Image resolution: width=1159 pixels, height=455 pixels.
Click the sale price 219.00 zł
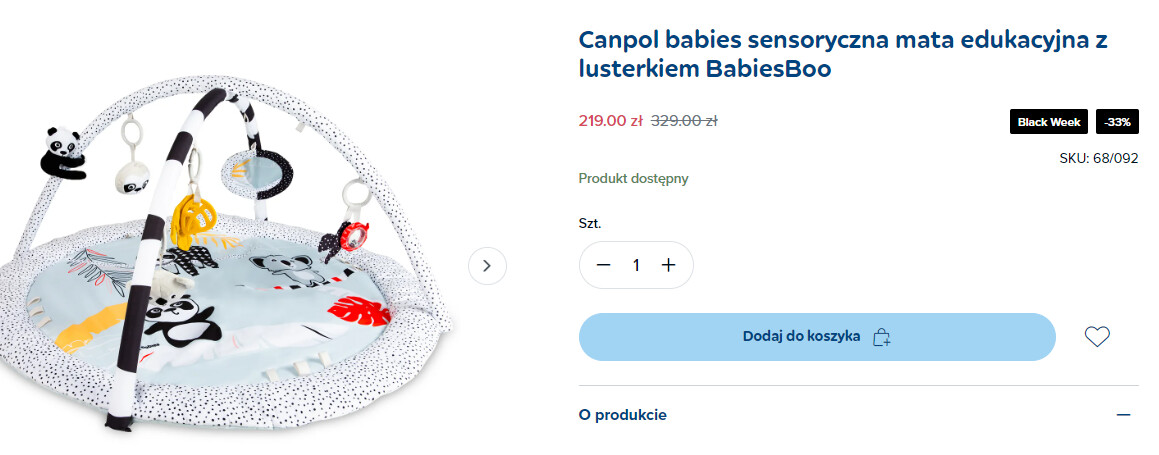pyautogui.click(x=610, y=121)
